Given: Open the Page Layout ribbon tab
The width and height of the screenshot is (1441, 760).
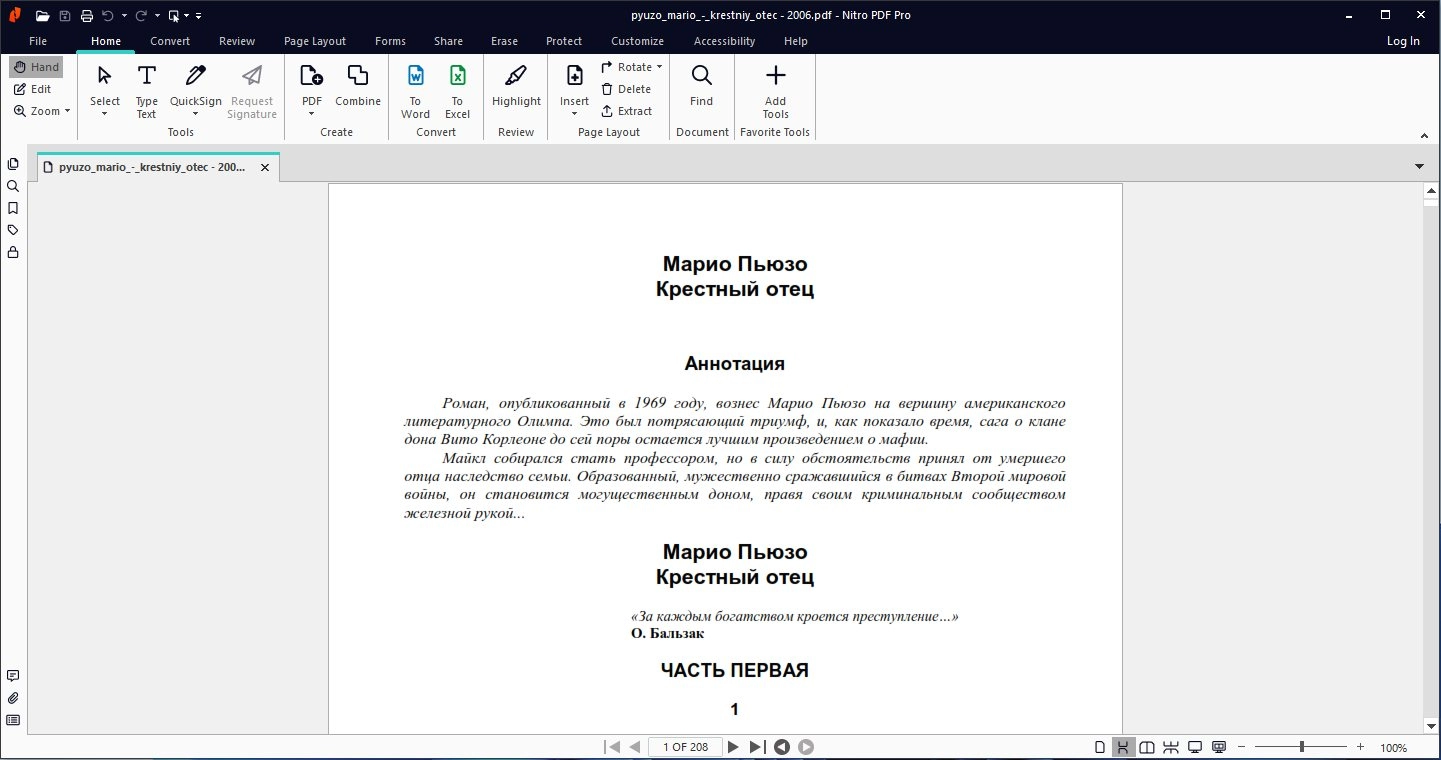Looking at the screenshot, I should point(315,41).
